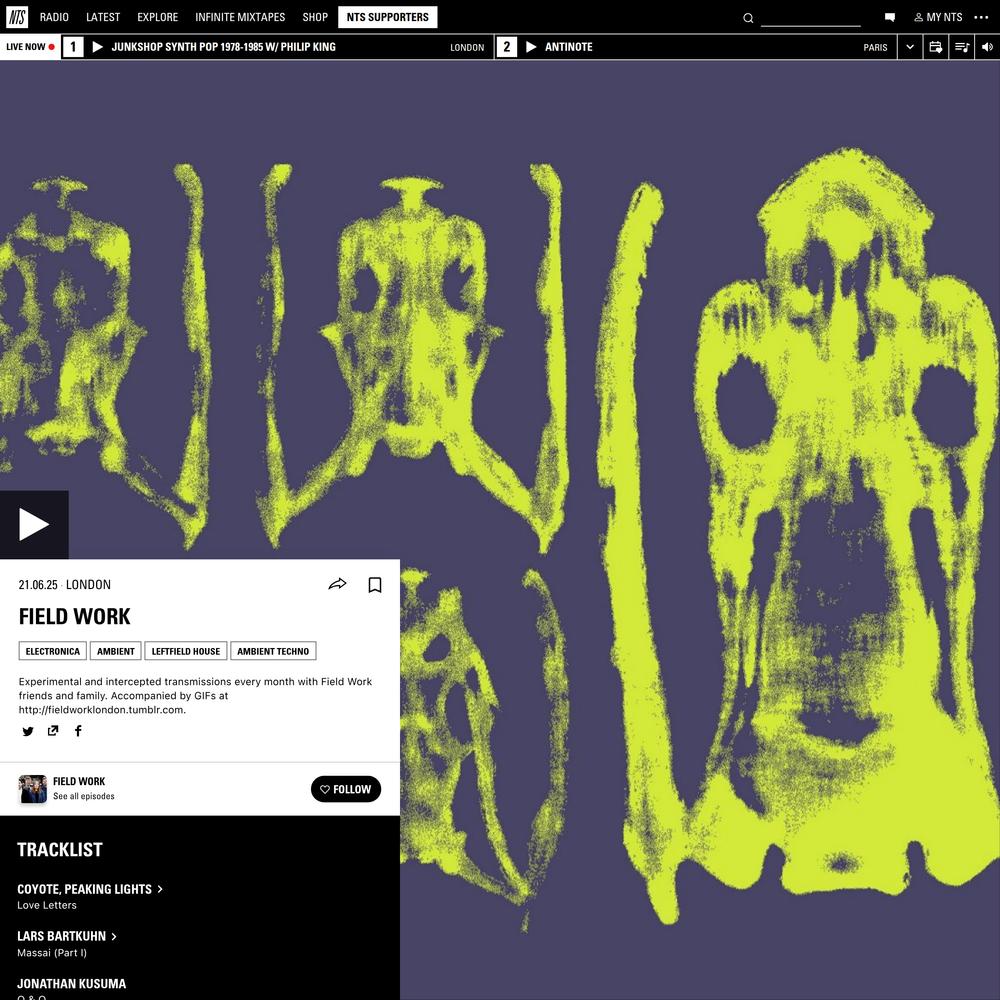
Task: Click the London location on channel 1
Action: point(467,47)
